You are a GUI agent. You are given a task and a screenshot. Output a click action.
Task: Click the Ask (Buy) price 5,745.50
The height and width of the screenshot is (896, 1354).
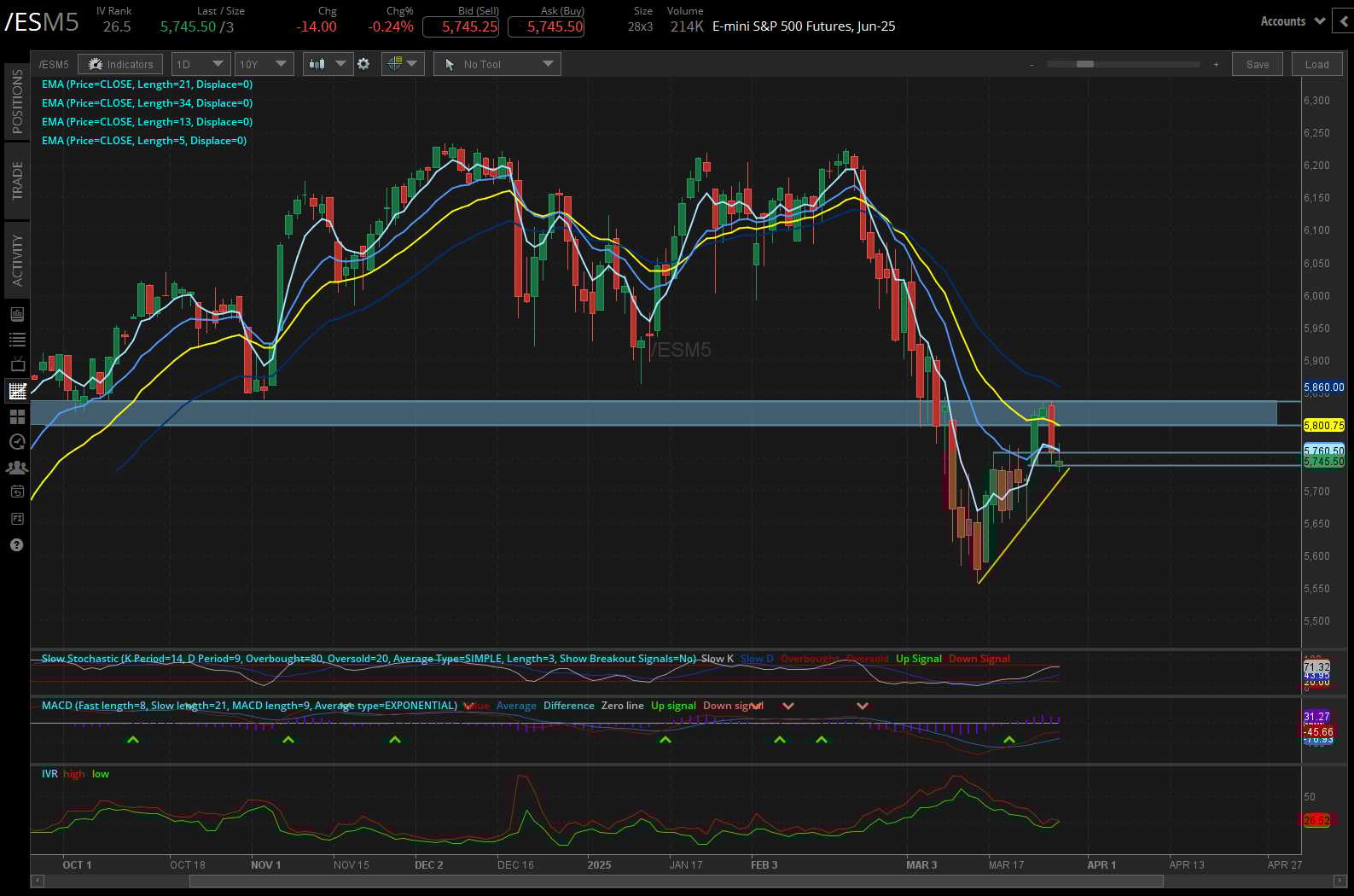pos(546,26)
